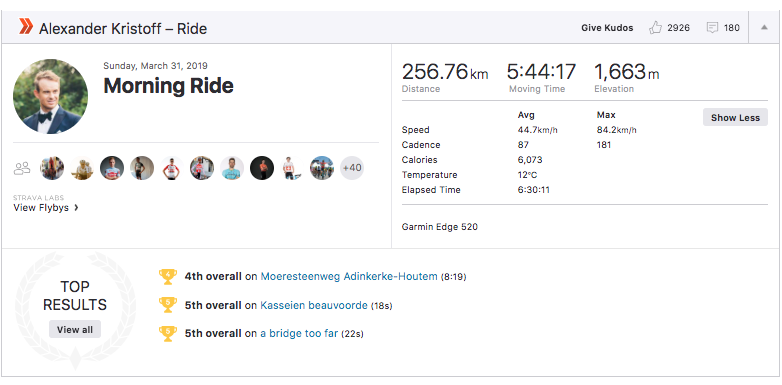Viewport: 782px width, 385px height.
Task: Collapse the card with the top-right triangle
Action: (764, 27)
